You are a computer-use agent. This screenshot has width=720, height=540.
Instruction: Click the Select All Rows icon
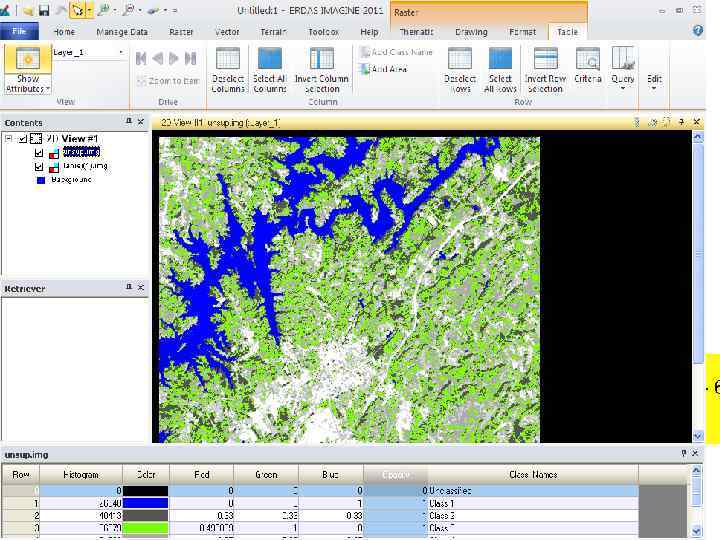pyautogui.click(x=500, y=59)
